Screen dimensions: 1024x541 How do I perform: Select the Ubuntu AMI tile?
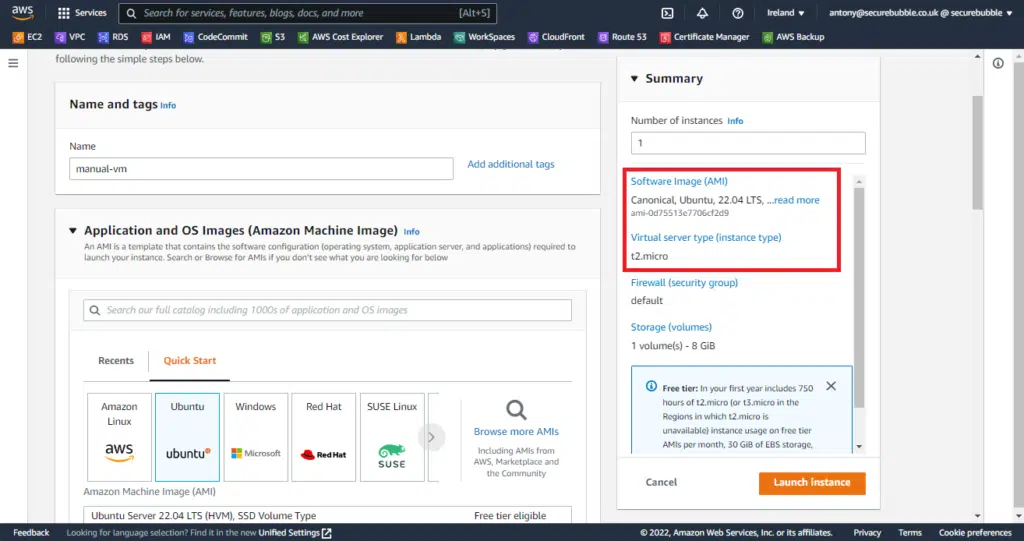click(187, 437)
